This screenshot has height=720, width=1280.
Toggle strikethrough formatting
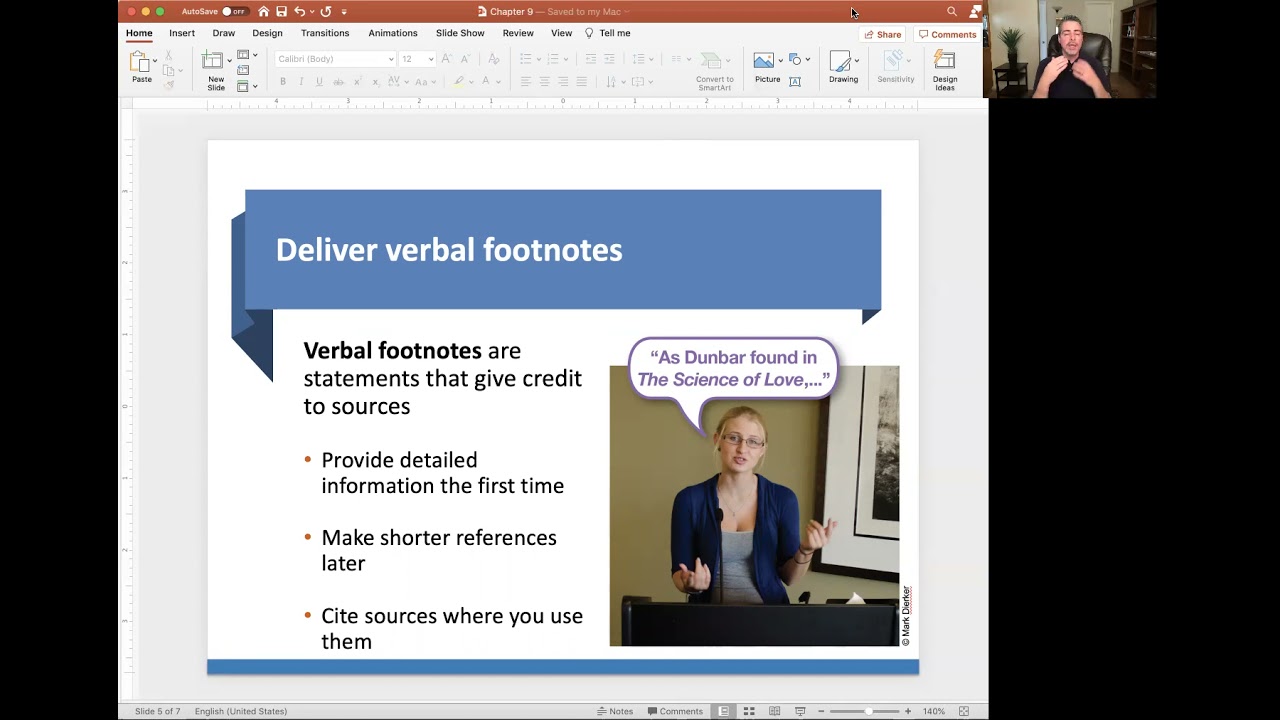[338, 82]
